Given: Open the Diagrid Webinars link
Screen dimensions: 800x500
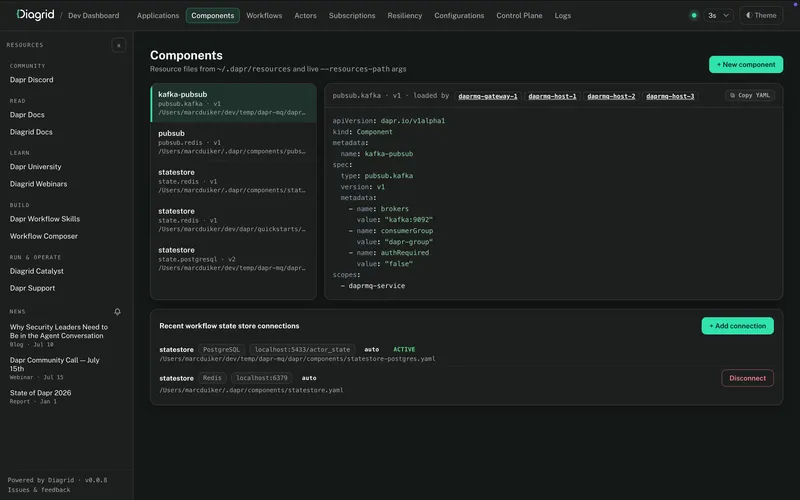Looking at the screenshot, I should 38,184.
